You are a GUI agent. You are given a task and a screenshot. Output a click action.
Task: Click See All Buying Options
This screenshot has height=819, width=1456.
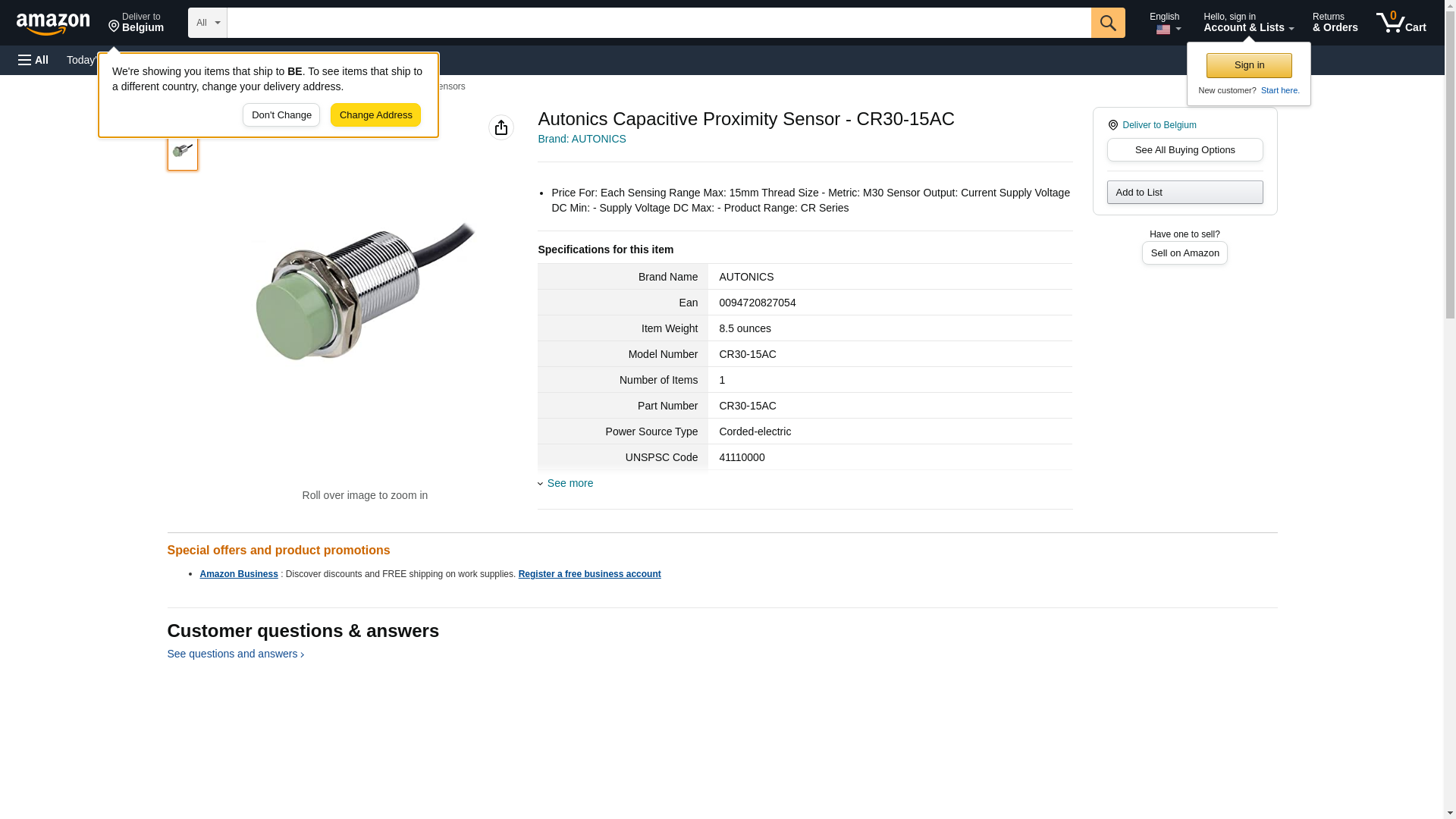[x=1185, y=149]
